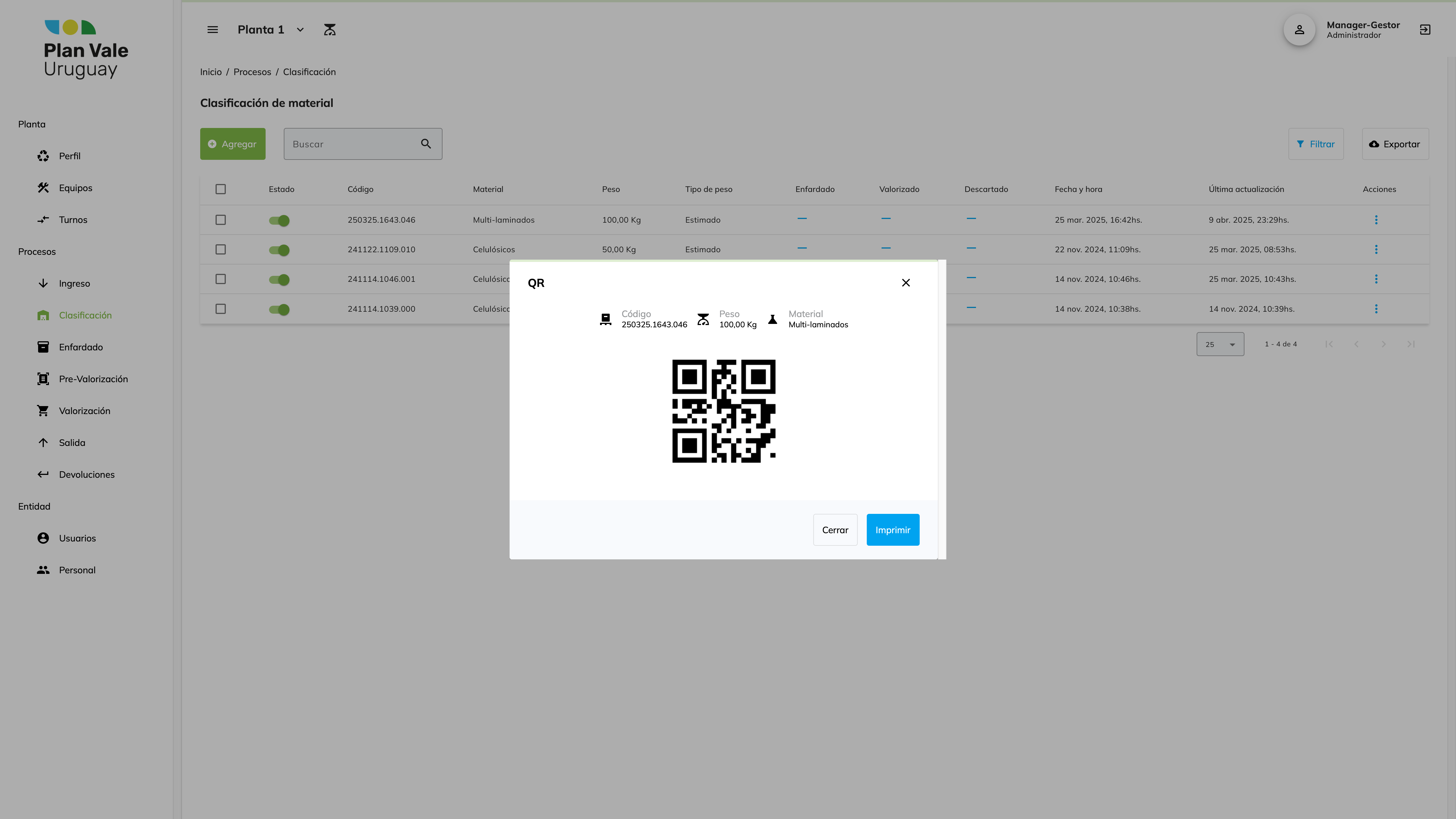The height and width of the screenshot is (819, 1456).
Task: Click the Manager-Gestor user name
Action: coord(1363,25)
